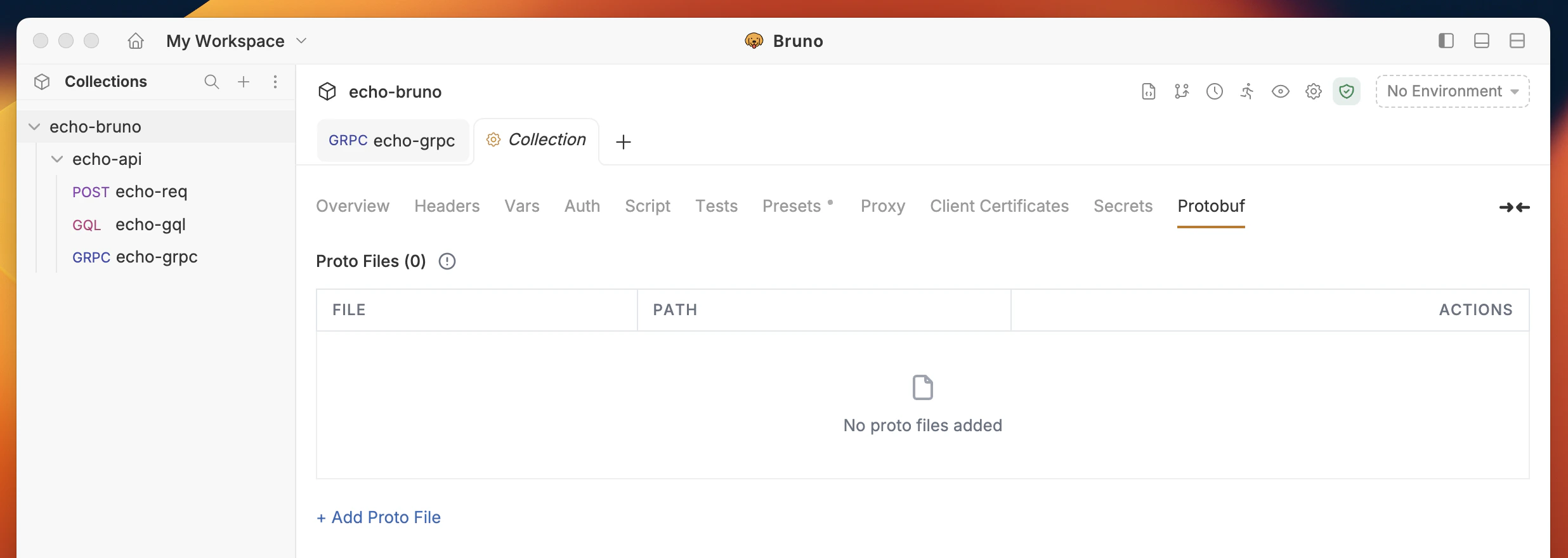Collapse the echo-bruno collection tree
The width and height of the screenshot is (1568, 558).
34,127
